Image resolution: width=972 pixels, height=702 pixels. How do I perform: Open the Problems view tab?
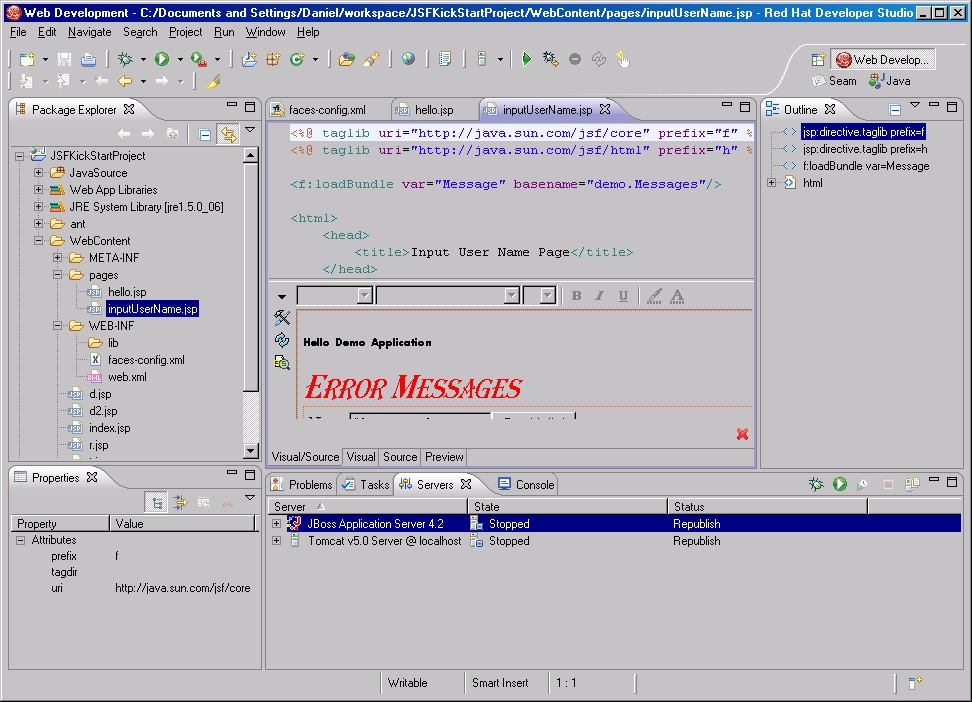click(303, 485)
